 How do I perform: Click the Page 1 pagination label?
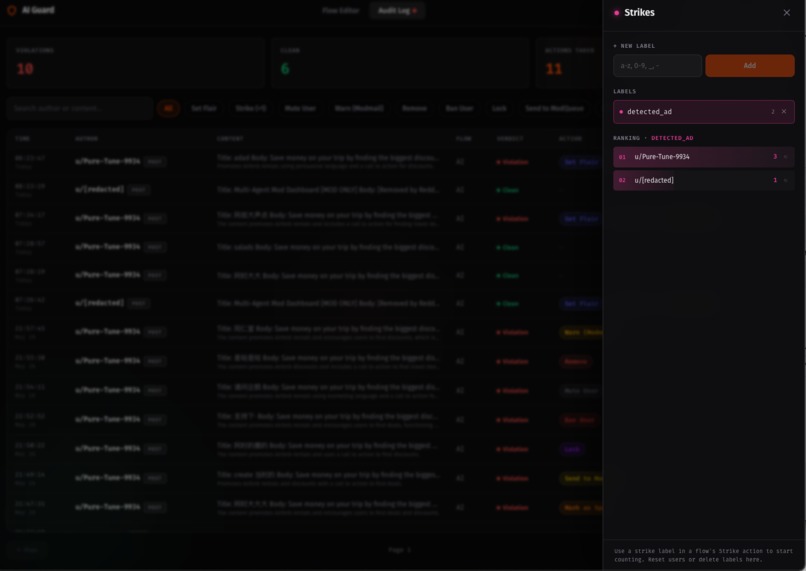(x=399, y=550)
